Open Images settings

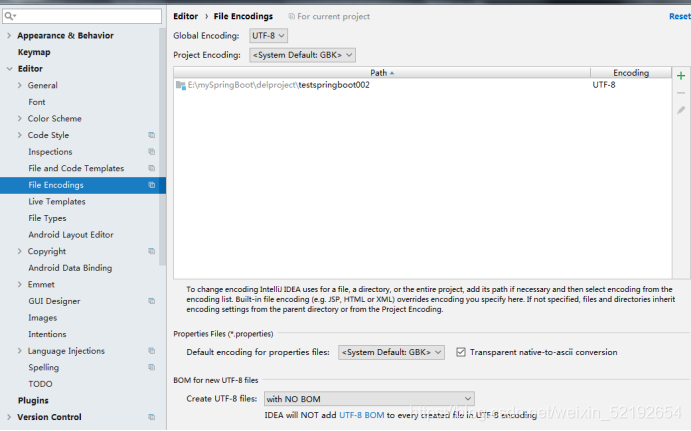43,318
